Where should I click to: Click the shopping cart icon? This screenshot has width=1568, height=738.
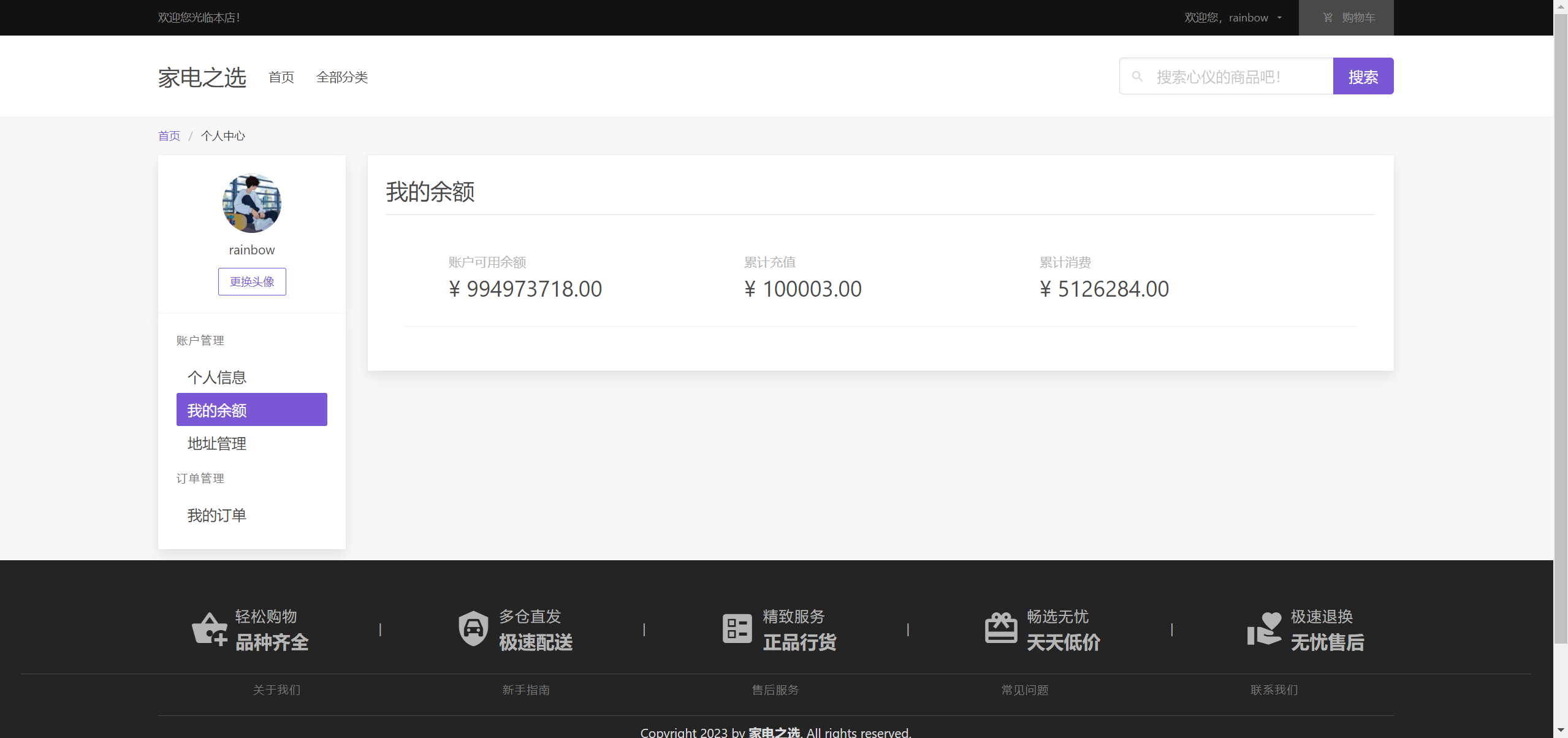pos(1328,18)
